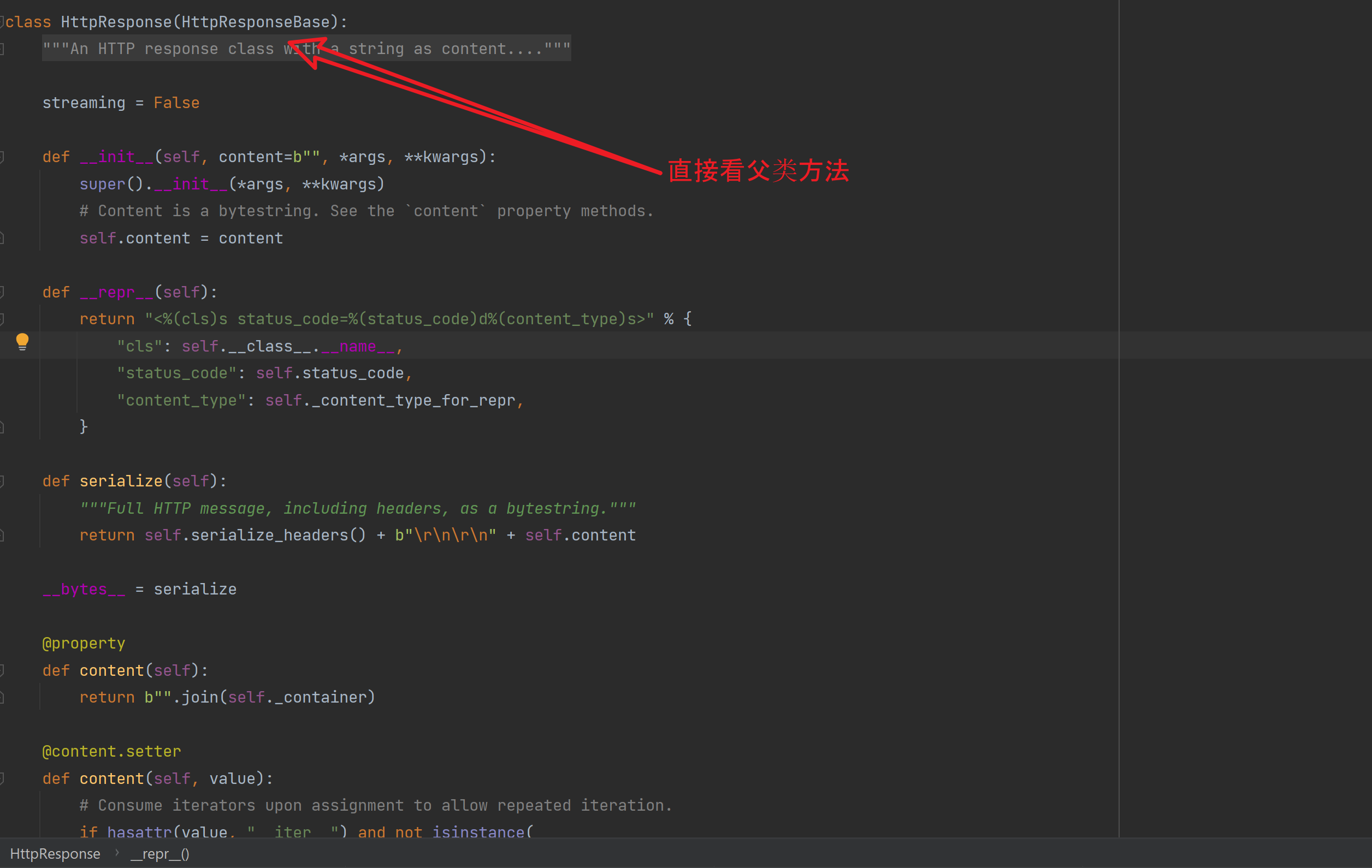
Task: Fold the __repr__ method in gutter
Action: (2, 292)
